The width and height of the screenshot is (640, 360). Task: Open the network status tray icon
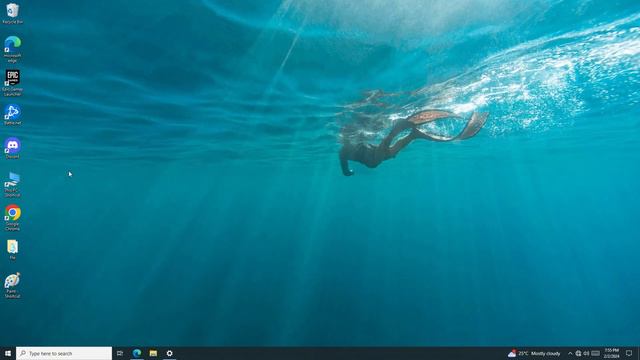pos(578,353)
